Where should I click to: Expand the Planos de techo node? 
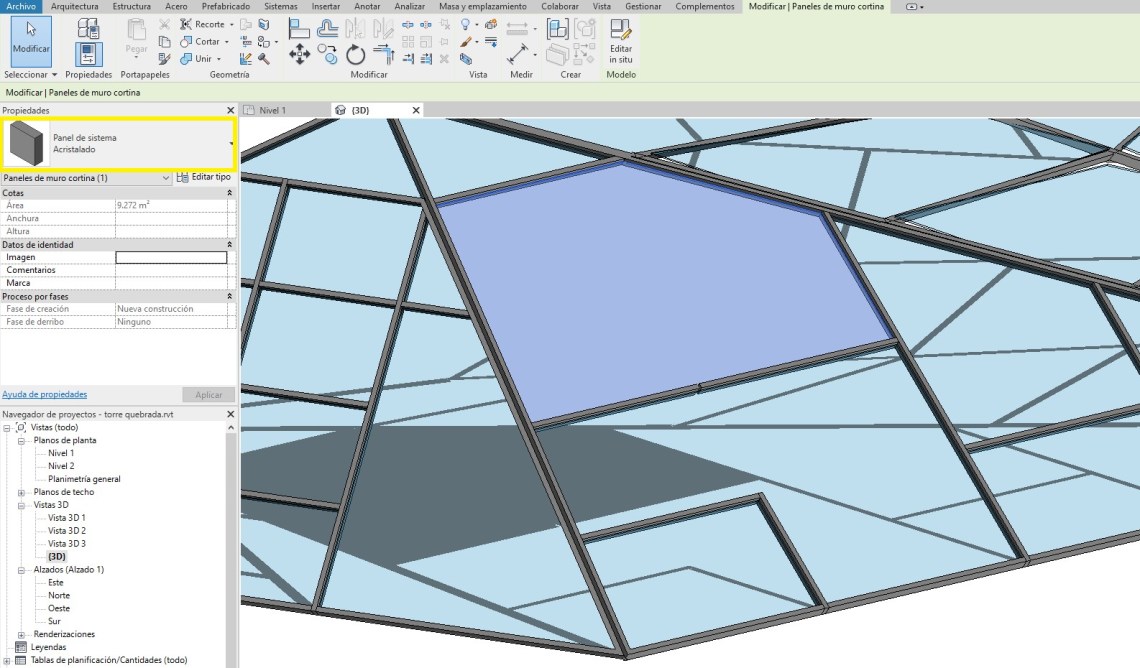pyautogui.click(x=21, y=492)
